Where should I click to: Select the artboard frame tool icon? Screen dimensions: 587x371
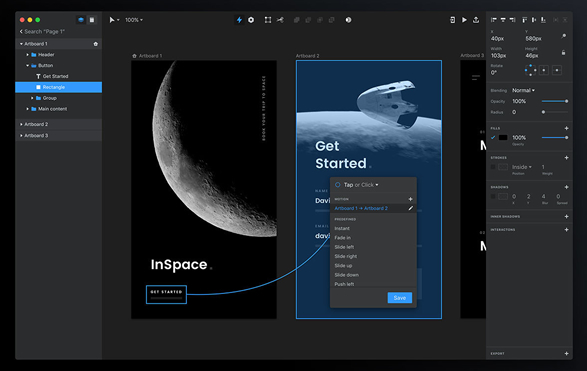268,20
